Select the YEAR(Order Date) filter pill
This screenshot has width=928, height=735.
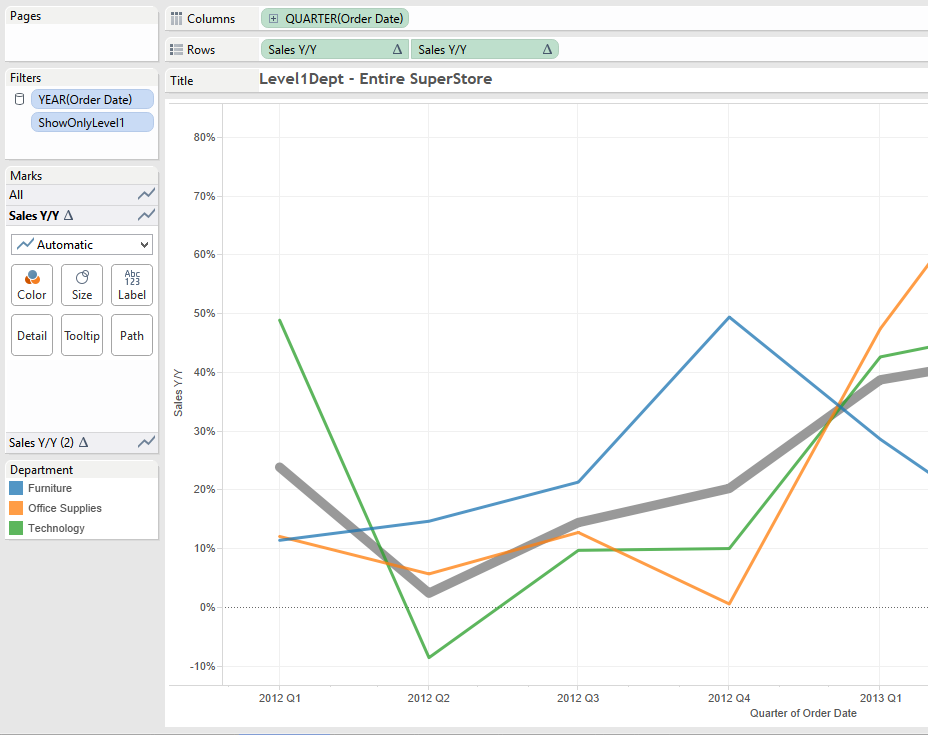[92, 98]
